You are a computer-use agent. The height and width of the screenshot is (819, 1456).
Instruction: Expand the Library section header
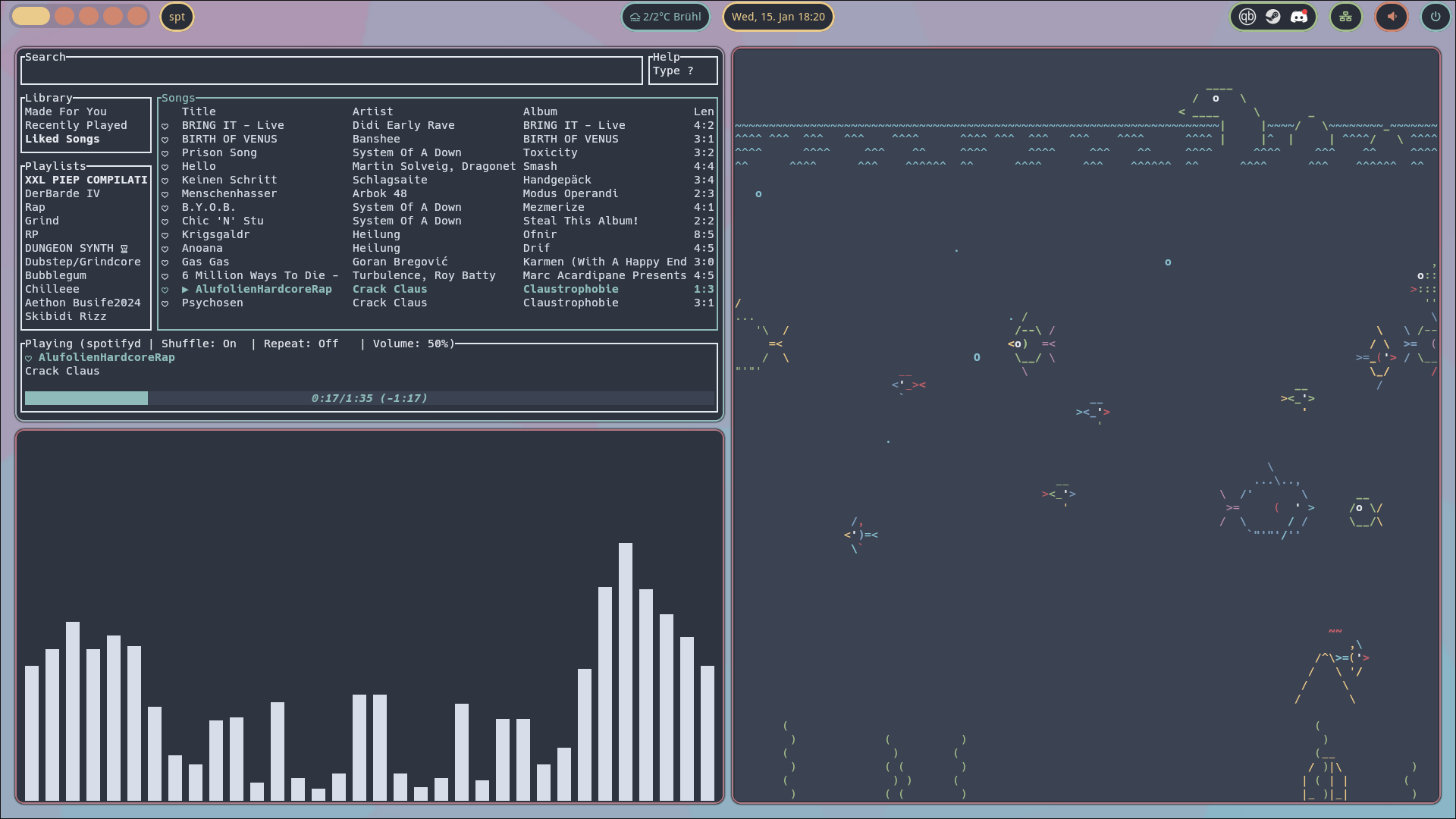(48, 97)
